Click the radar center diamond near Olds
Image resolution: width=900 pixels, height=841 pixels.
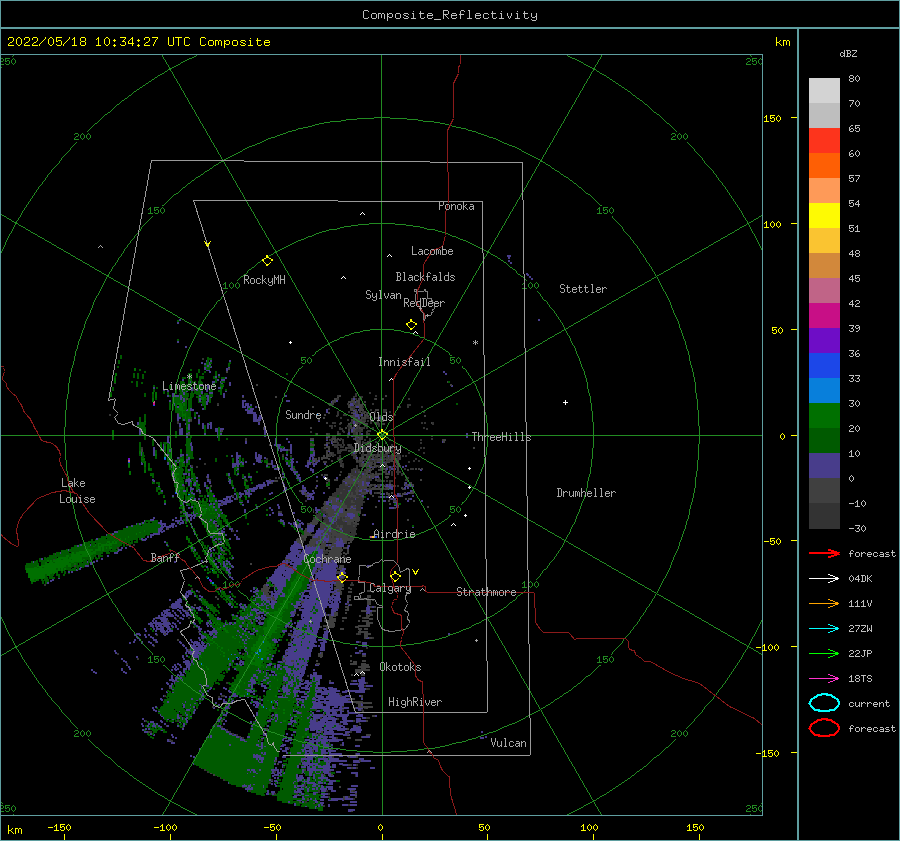(x=382, y=435)
